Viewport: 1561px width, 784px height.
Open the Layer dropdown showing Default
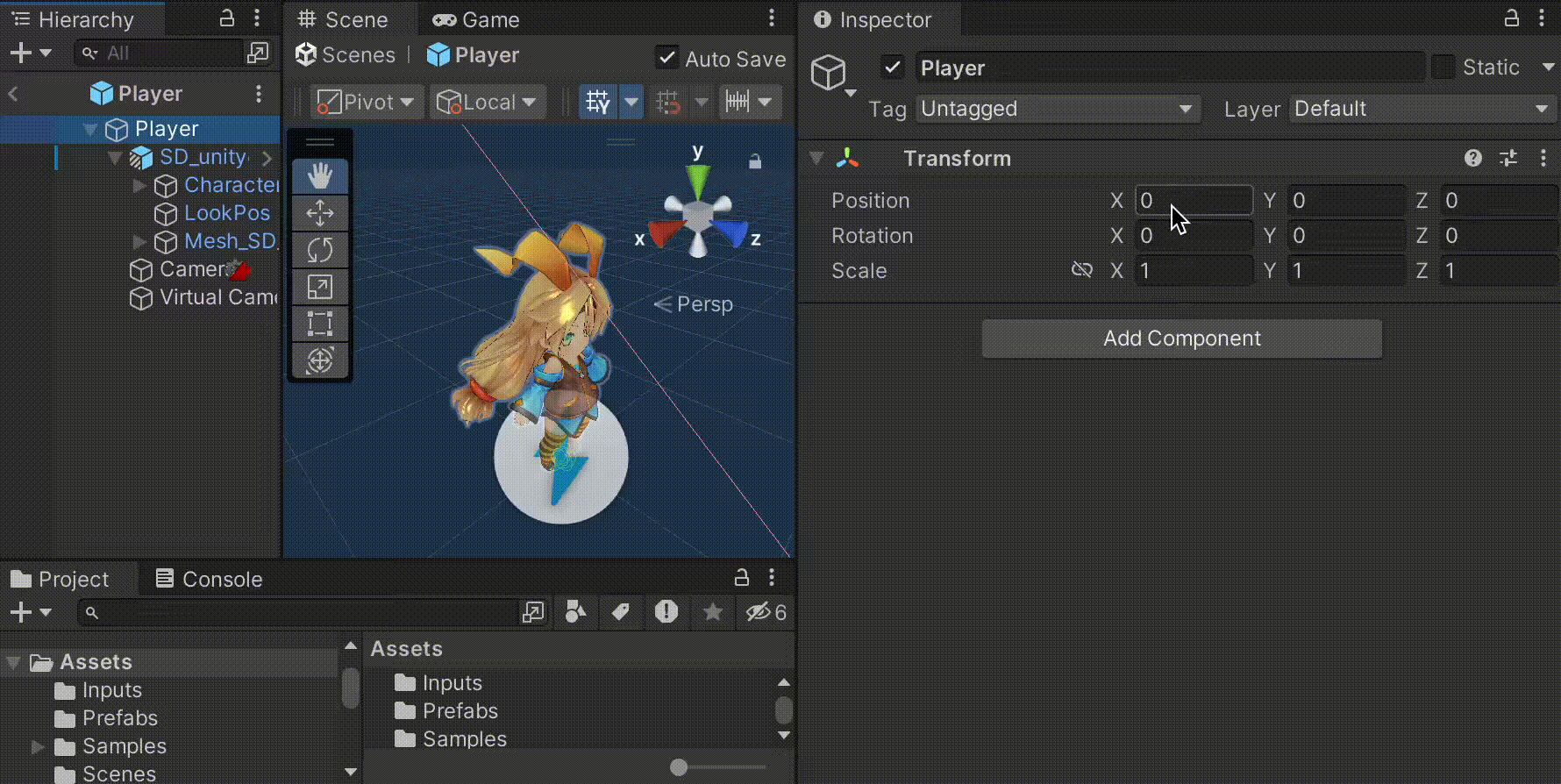click(1421, 109)
